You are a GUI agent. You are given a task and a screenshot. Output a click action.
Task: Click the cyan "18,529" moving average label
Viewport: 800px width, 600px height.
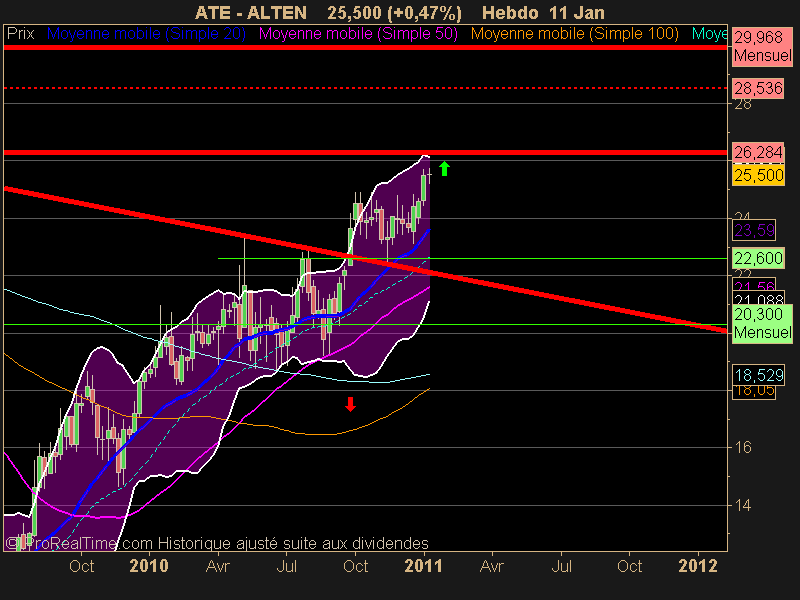tap(758, 375)
